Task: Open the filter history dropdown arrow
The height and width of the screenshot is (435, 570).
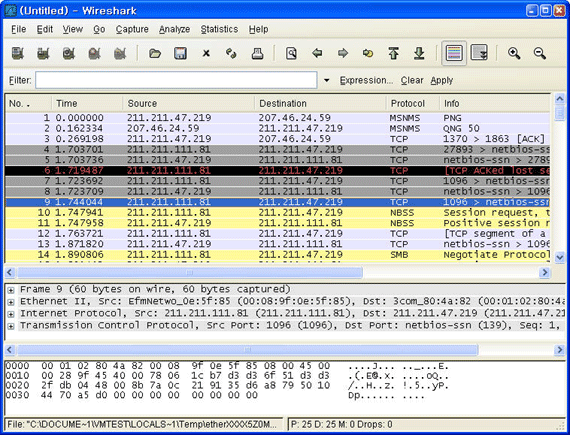Action: point(326,80)
